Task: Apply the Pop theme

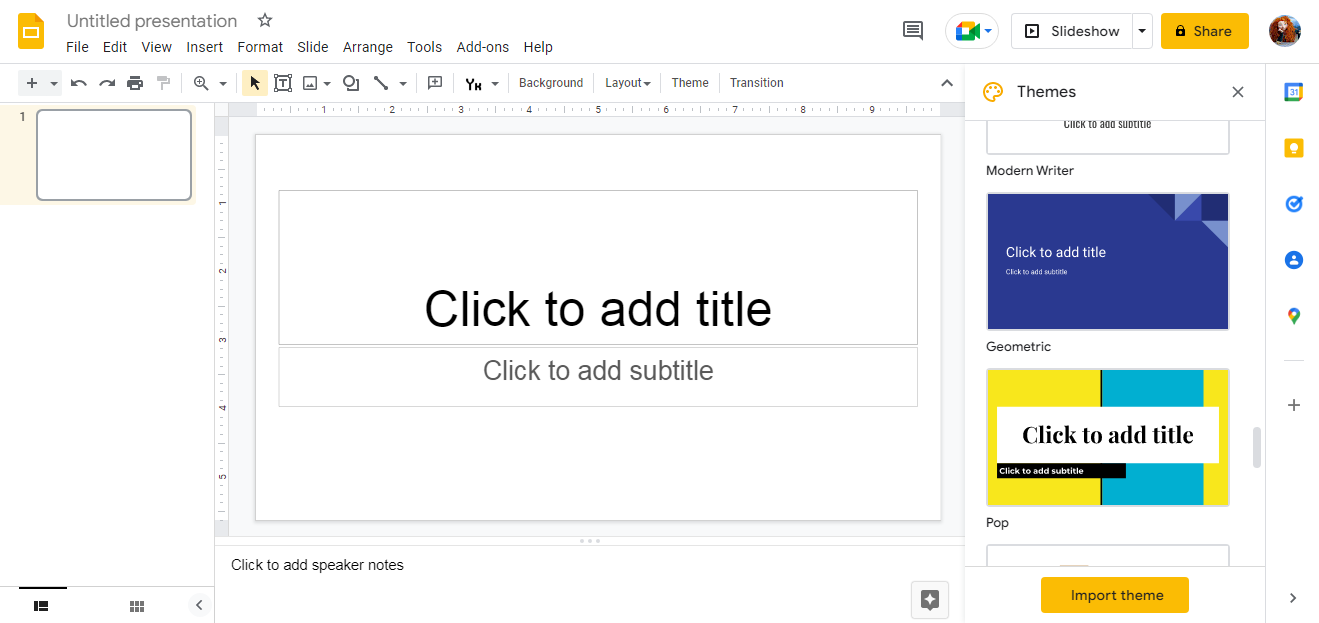Action: [x=1108, y=437]
